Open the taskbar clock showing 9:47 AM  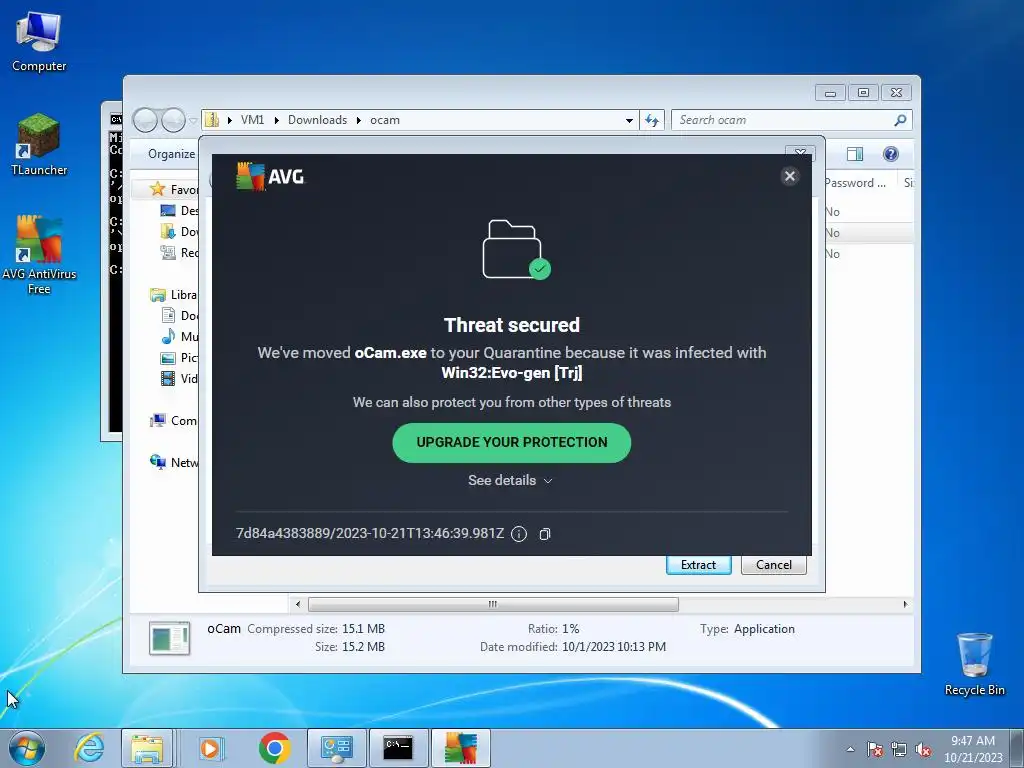click(973, 749)
